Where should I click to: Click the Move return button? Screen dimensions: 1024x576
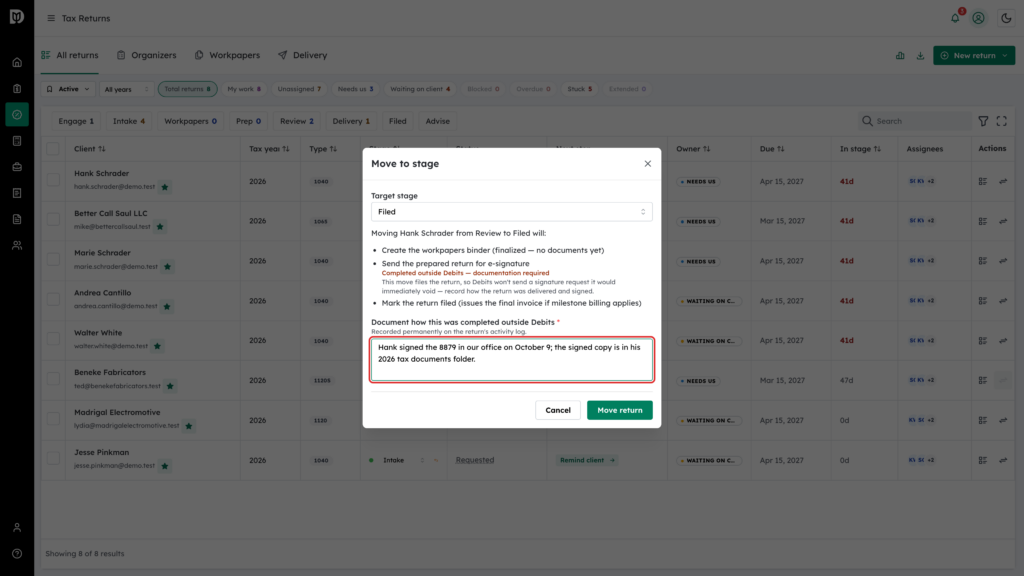[619, 410]
